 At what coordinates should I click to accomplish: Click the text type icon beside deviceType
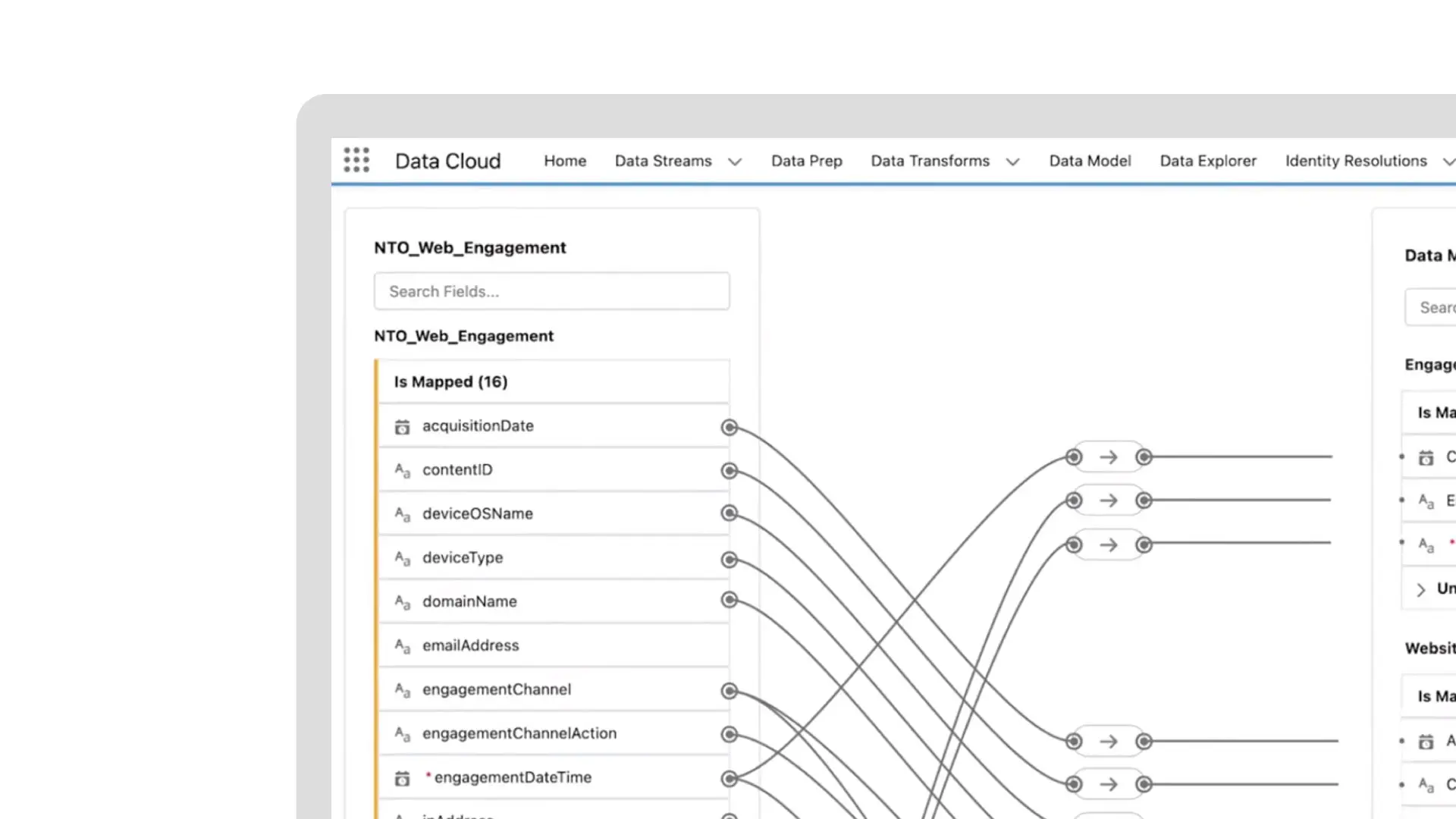402,559
